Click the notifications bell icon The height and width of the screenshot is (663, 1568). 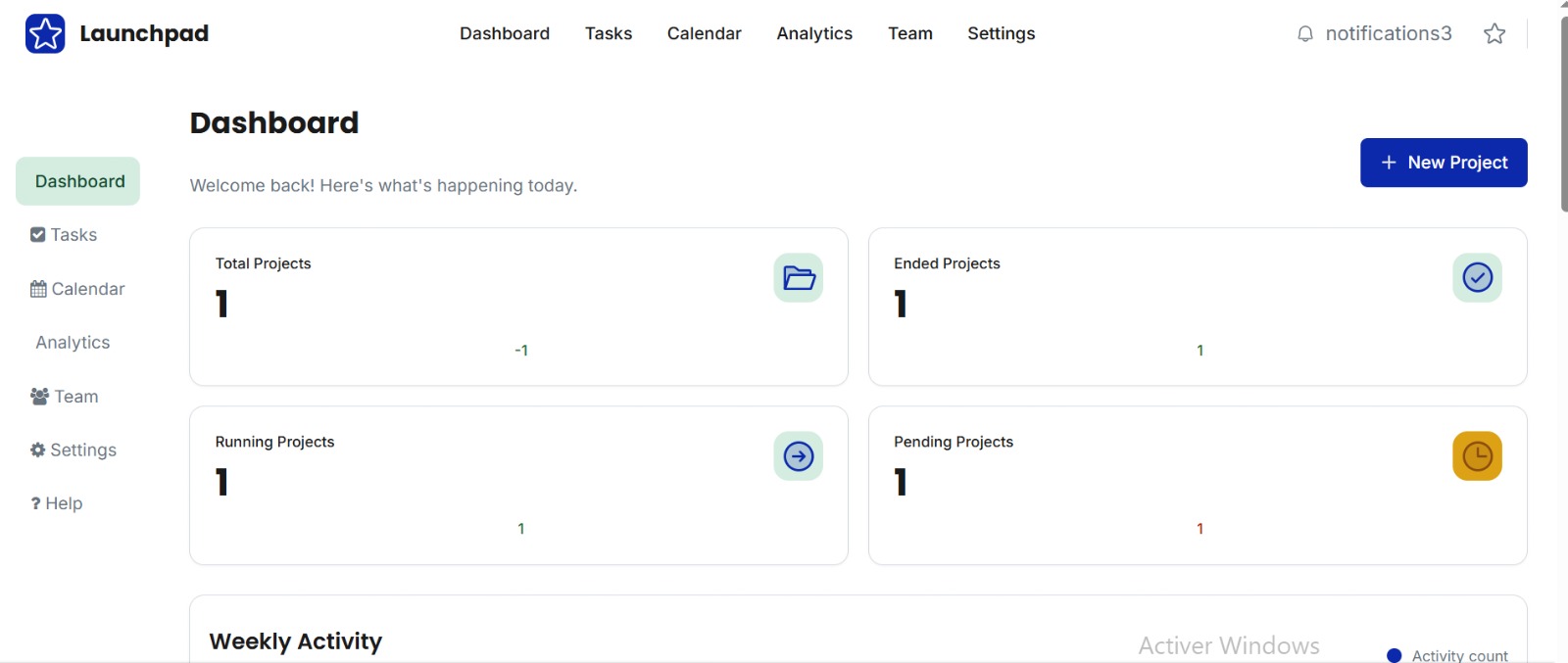click(1304, 34)
